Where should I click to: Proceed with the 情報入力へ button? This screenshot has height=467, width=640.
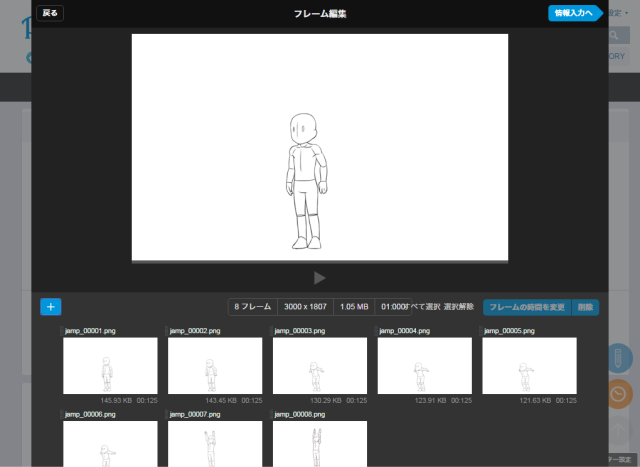point(575,13)
